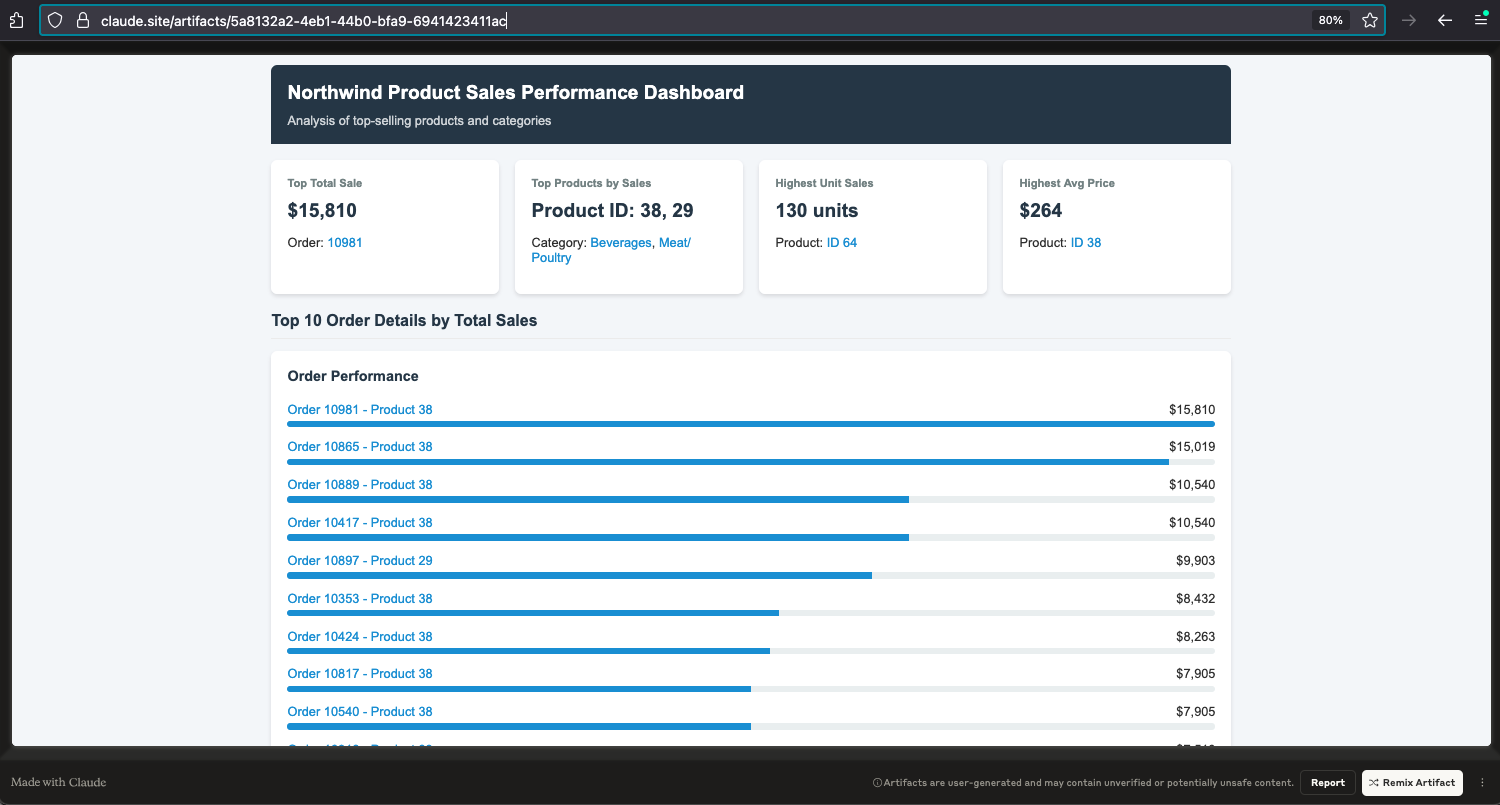Image resolution: width=1500 pixels, height=805 pixels.
Task: Open the Order 10417 - Product 38 link
Action: [x=360, y=523]
